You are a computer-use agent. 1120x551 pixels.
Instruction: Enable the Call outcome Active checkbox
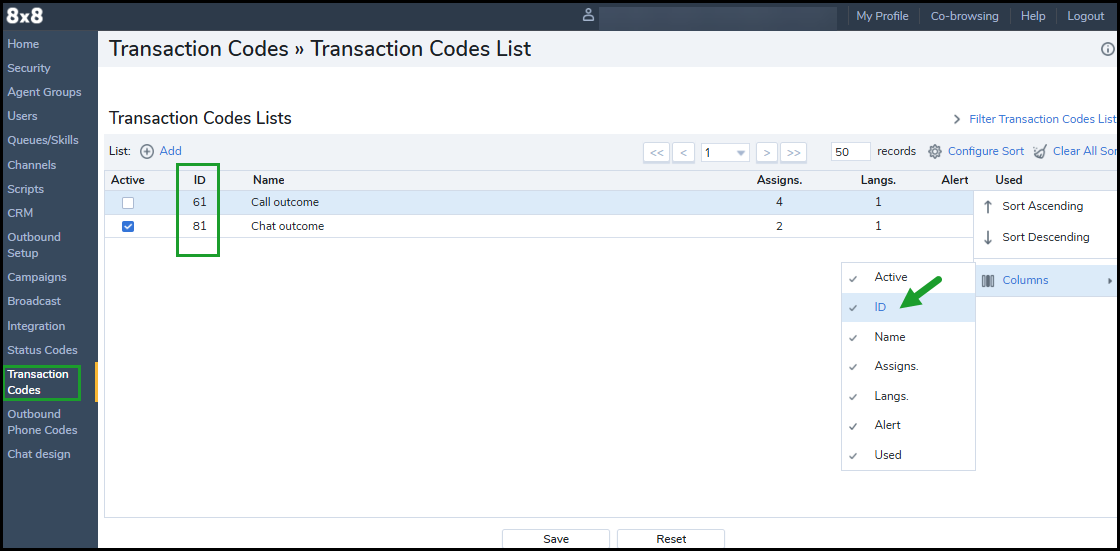coord(128,203)
